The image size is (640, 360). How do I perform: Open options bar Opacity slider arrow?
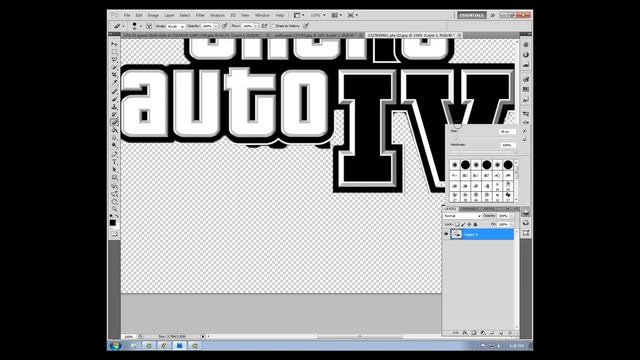[x=216, y=26]
